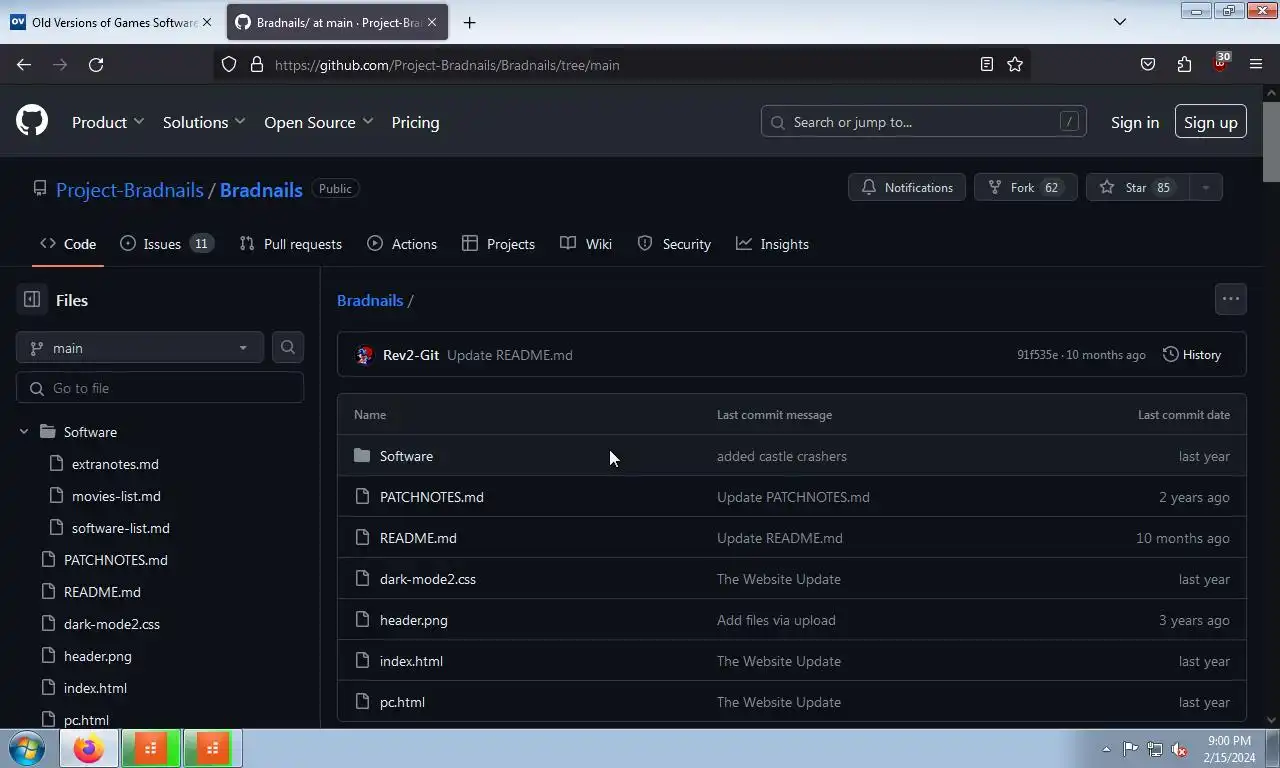Click the uBlock extension badge showing 30
The height and width of the screenshot is (768, 1280).
[x=1220, y=63]
